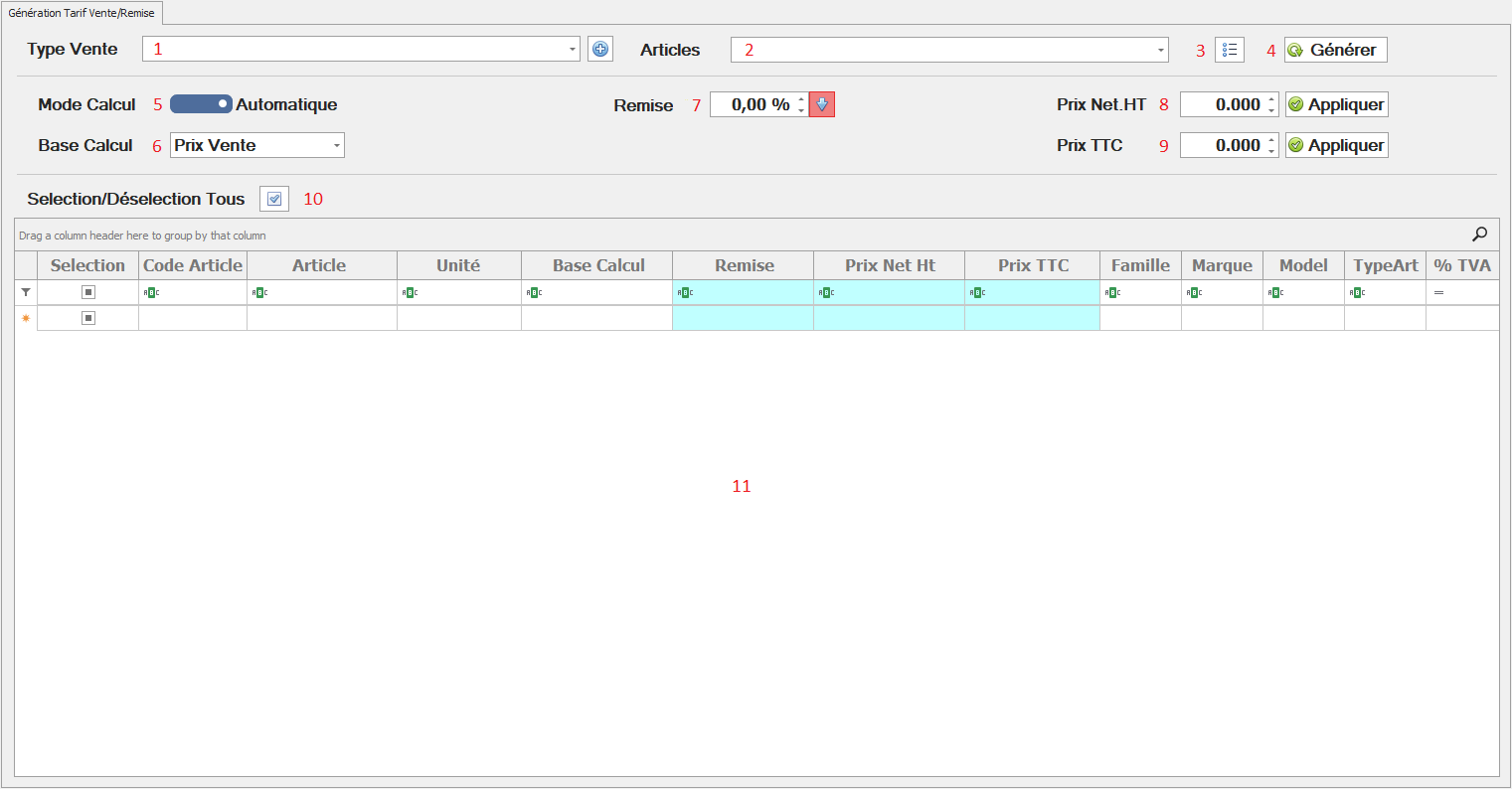Expand the Articles dropdown list
This screenshot has height=789, width=1512.
pos(1160,50)
